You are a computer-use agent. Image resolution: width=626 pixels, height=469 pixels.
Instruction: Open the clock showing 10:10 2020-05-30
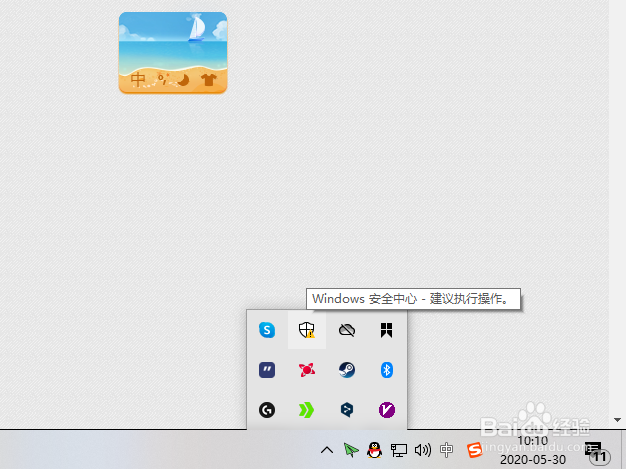tap(533, 450)
